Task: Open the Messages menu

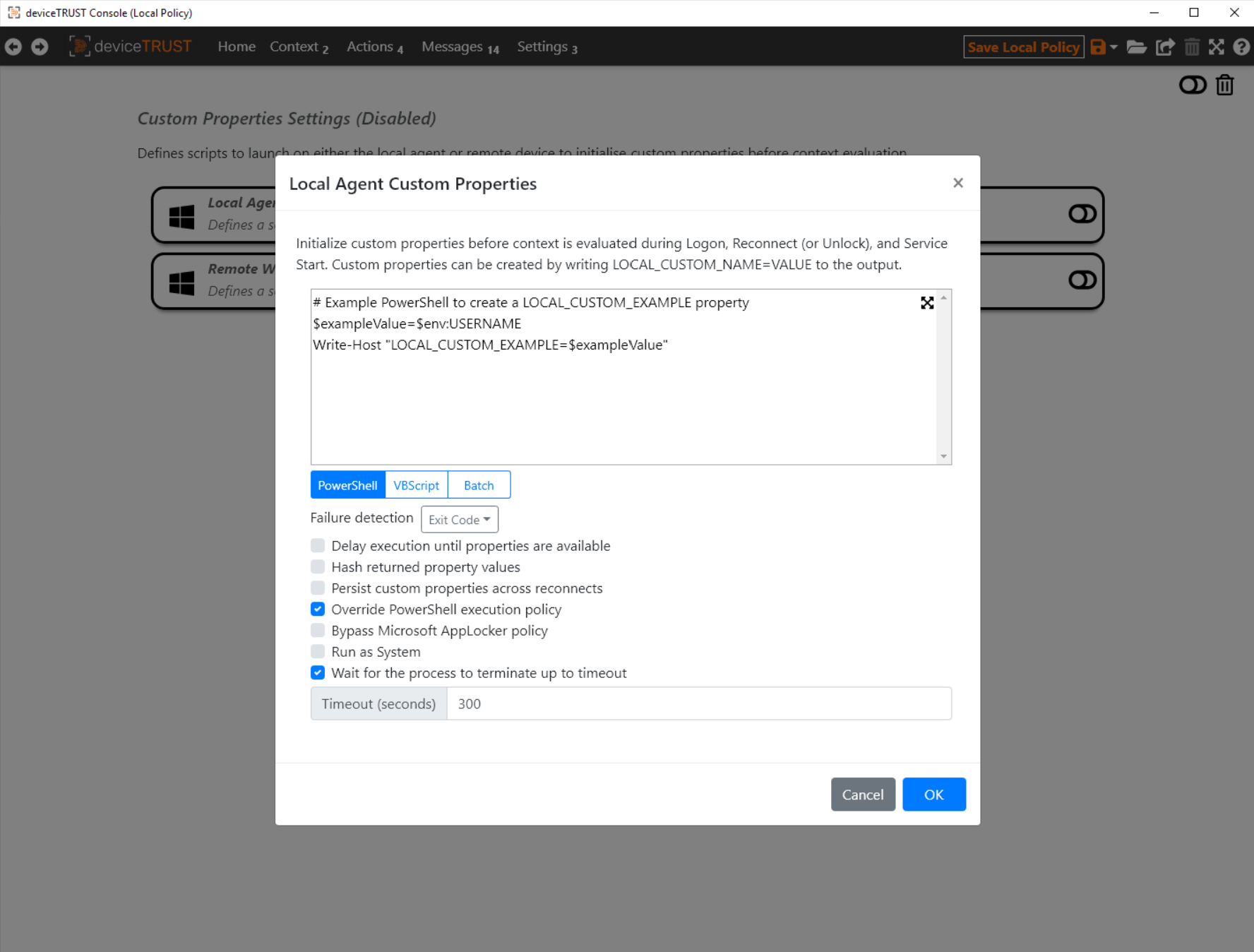Action: point(453,47)
